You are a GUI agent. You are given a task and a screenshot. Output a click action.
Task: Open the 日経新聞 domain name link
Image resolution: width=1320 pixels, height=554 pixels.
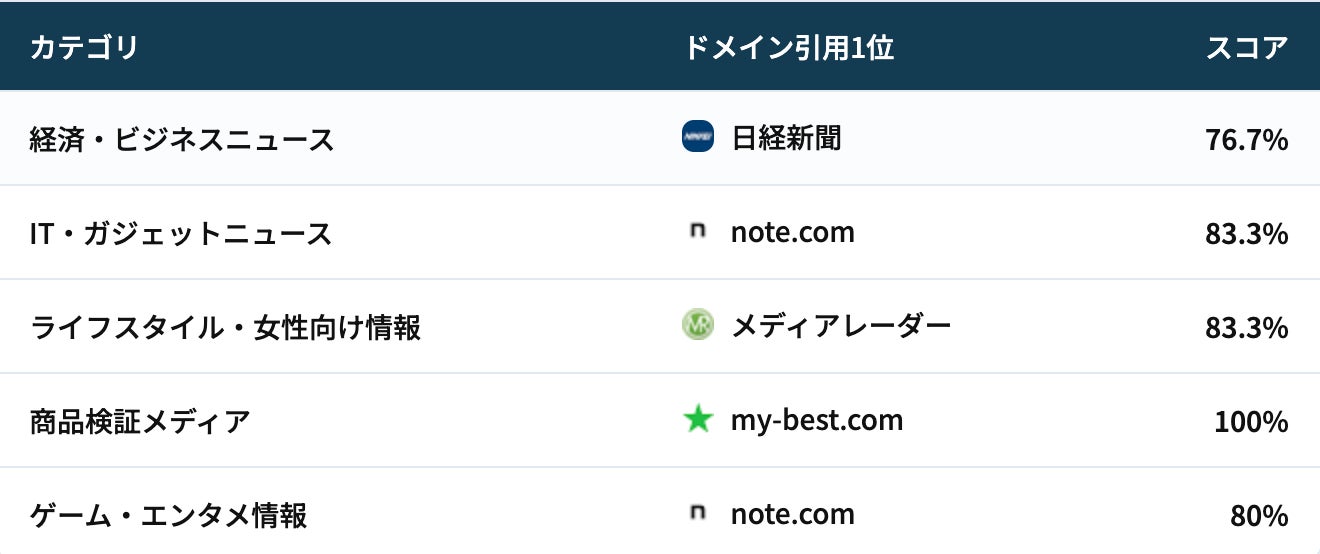[x=786, y=138]
